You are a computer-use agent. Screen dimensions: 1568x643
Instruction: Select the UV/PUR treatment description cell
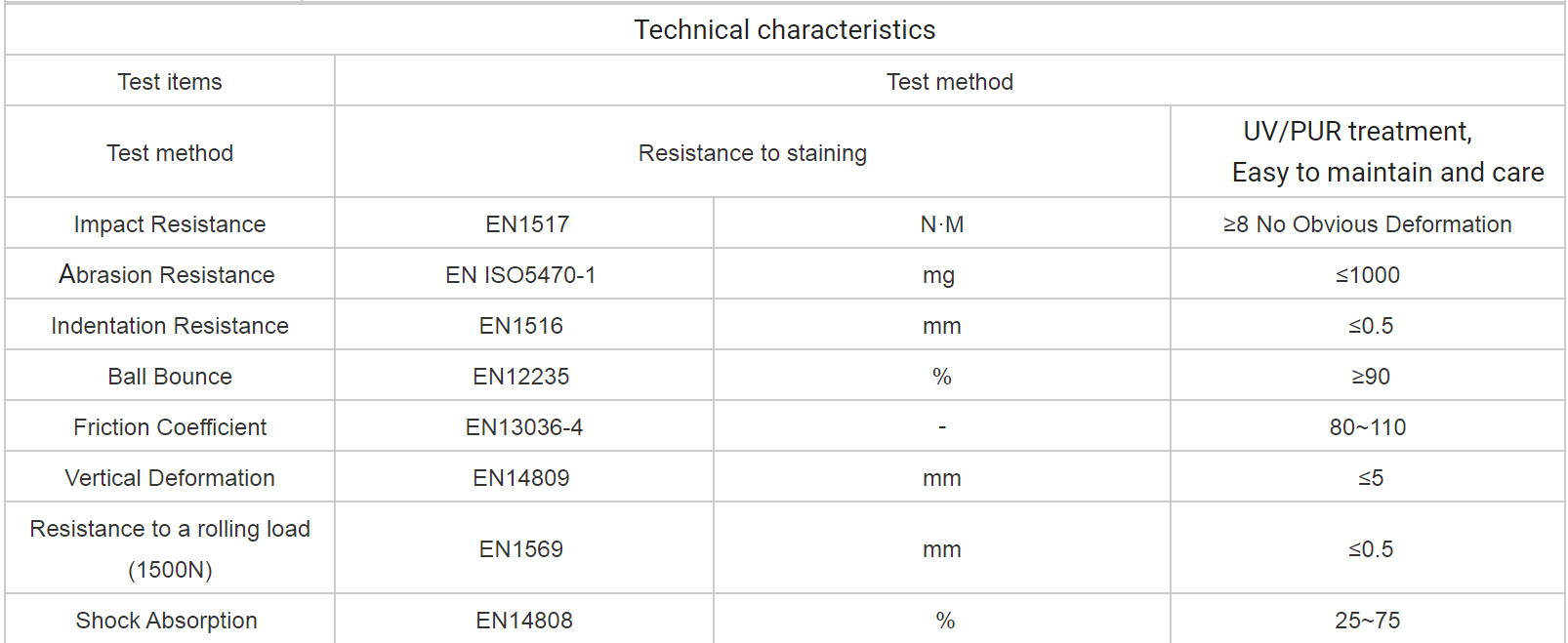point(1367,152)
